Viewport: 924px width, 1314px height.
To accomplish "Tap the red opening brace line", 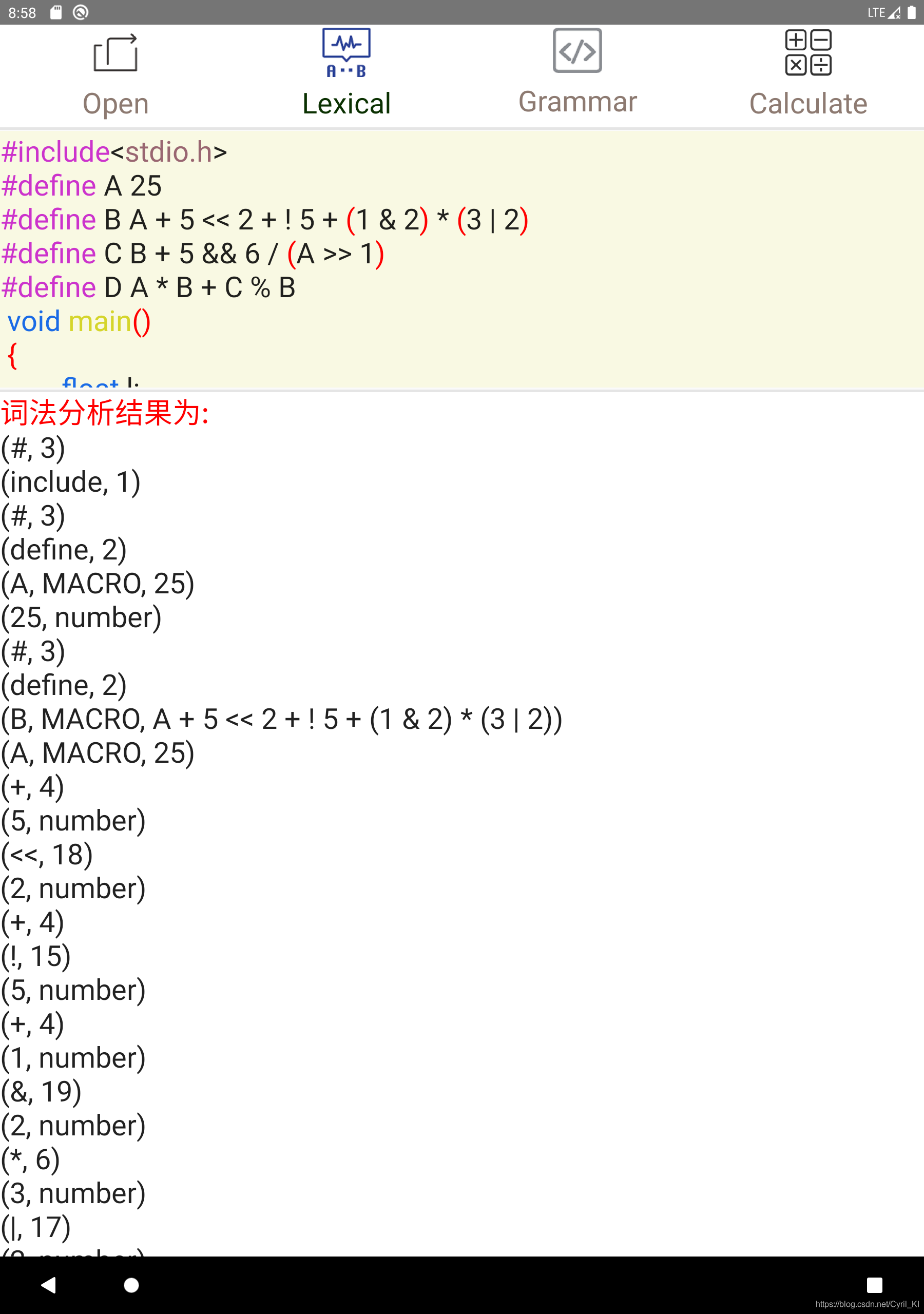I will coord(13,355).
